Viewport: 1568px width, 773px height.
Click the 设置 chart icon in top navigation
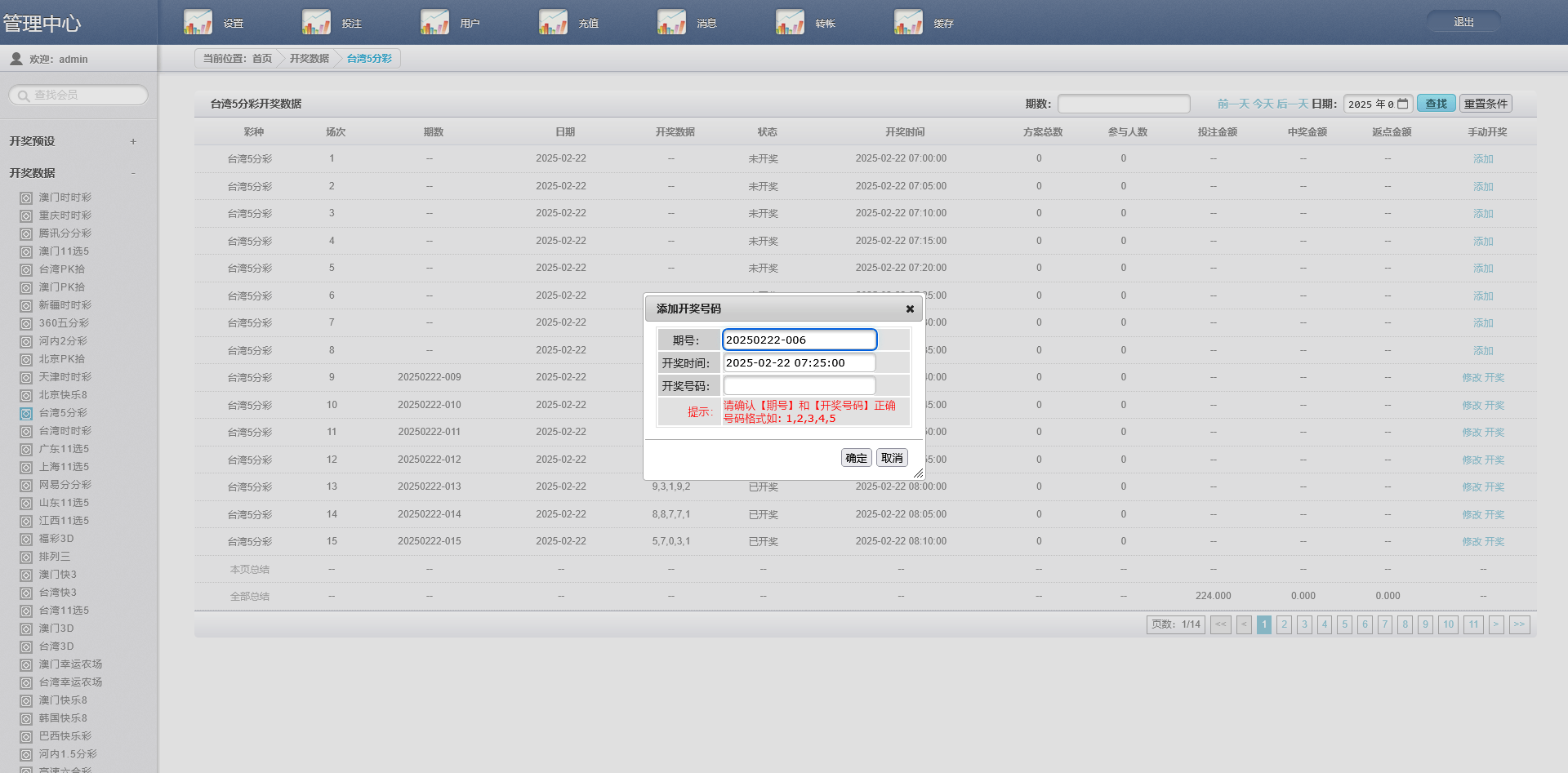point(198,22)
